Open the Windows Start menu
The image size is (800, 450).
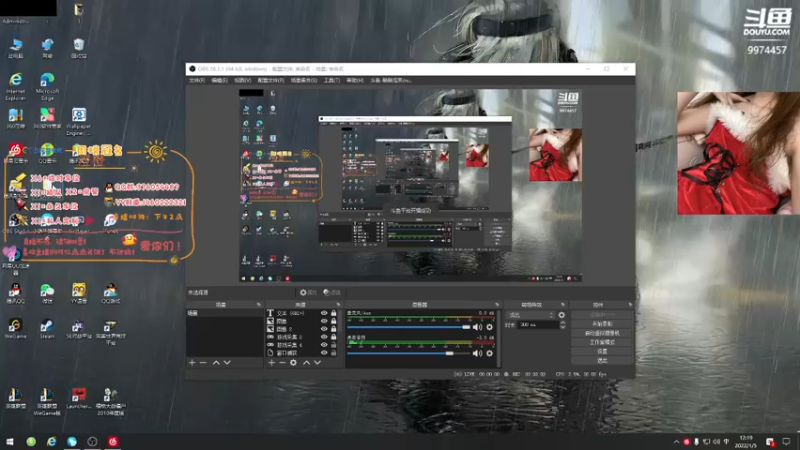(10, 441)
